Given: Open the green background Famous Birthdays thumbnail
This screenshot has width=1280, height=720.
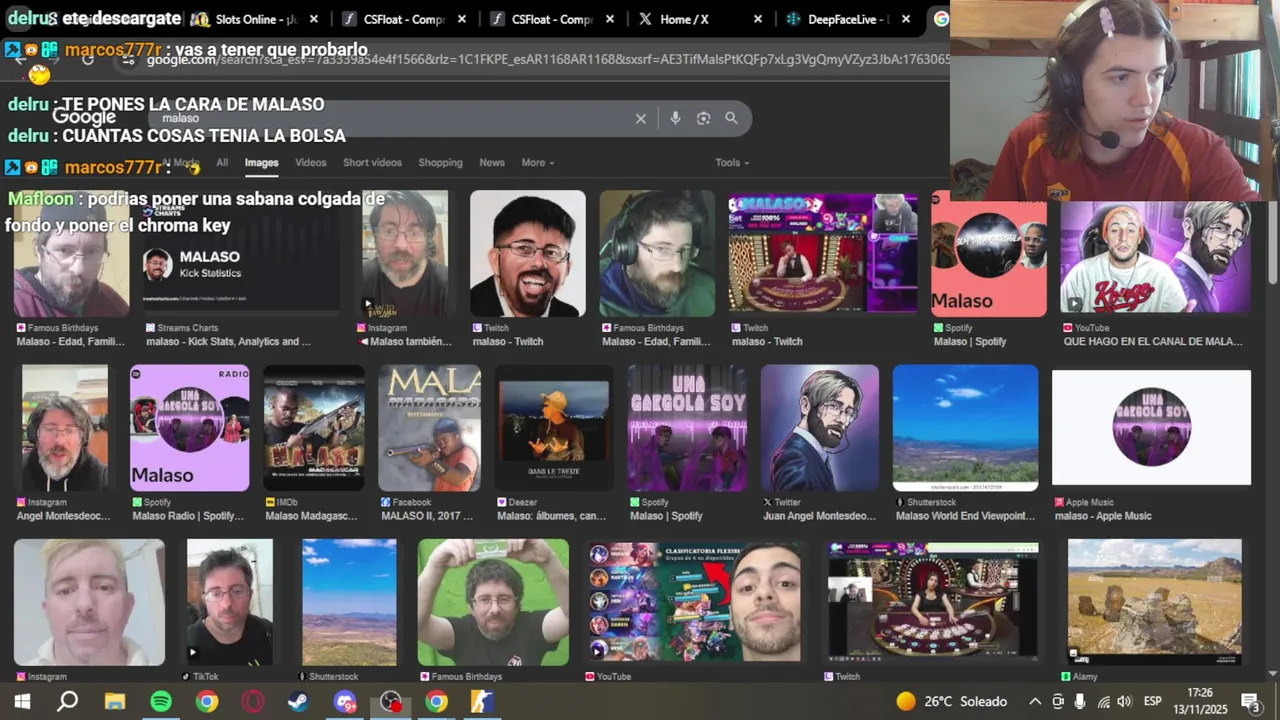Looking at the screenshot, I should tap(493, 602).
